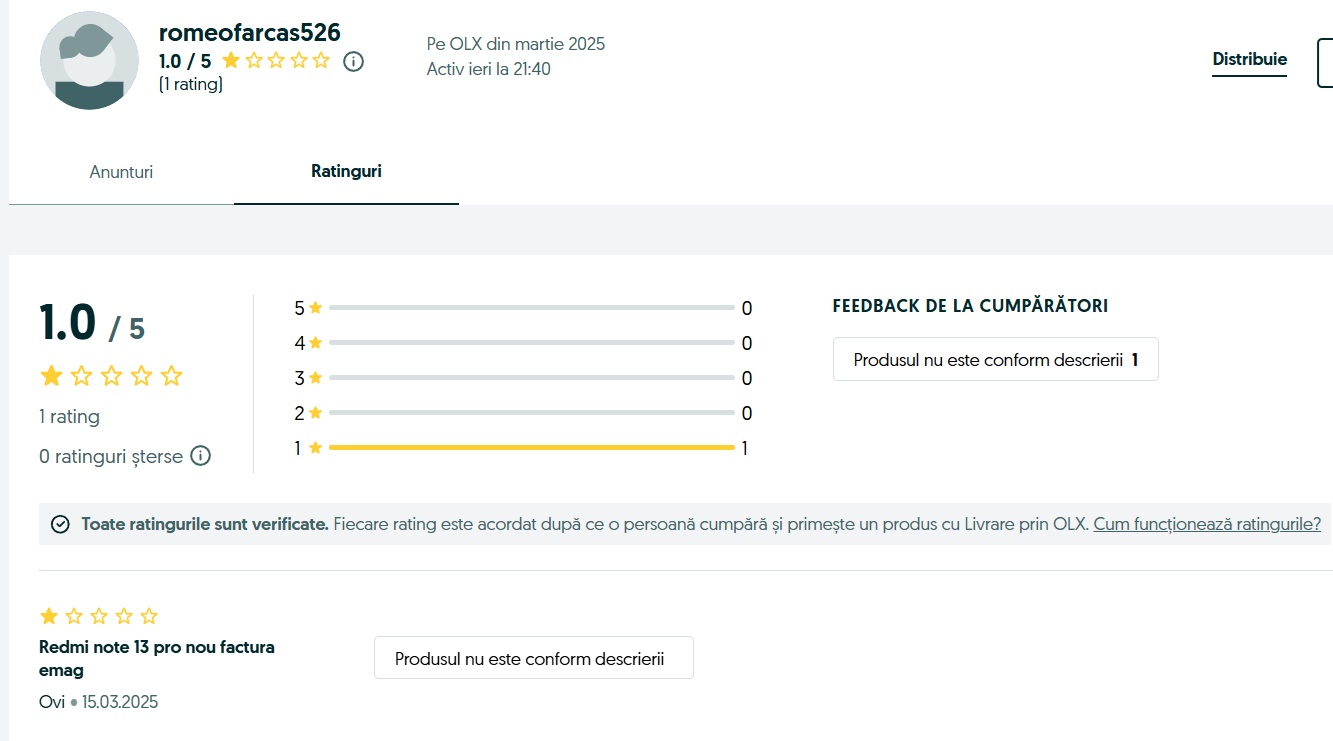The height and width of the screenshot is (741, 1333).
Task: Click the verified checkmark icon in banner
Action: (60, 524)
